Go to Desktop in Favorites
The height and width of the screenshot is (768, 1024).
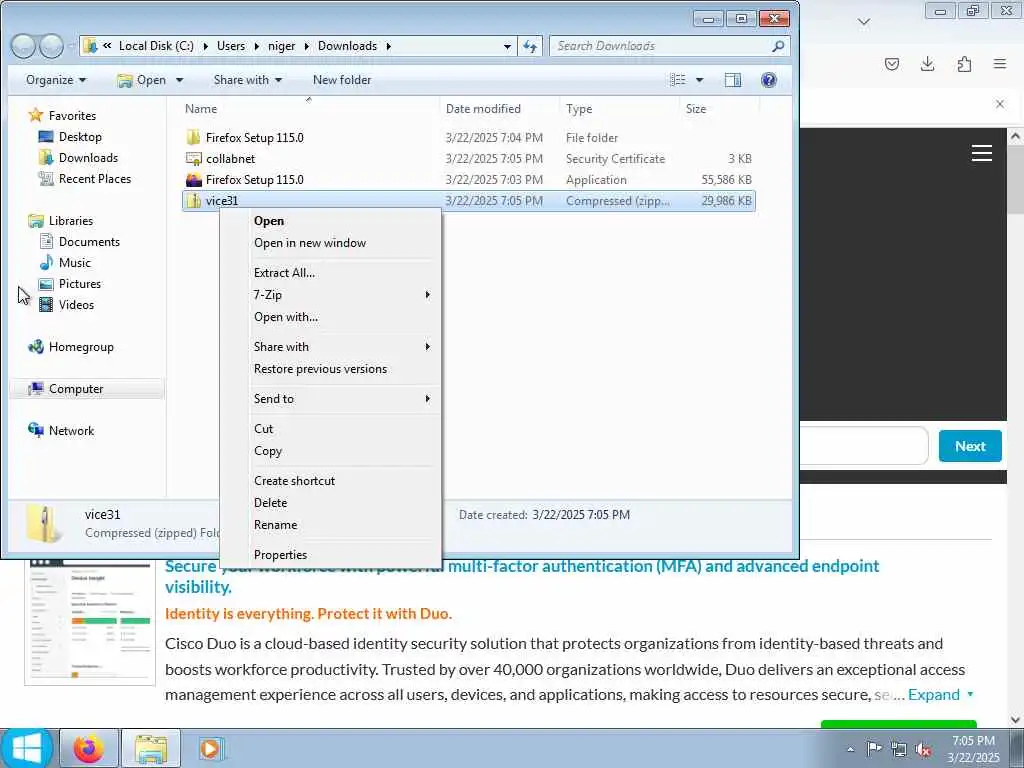80,136
